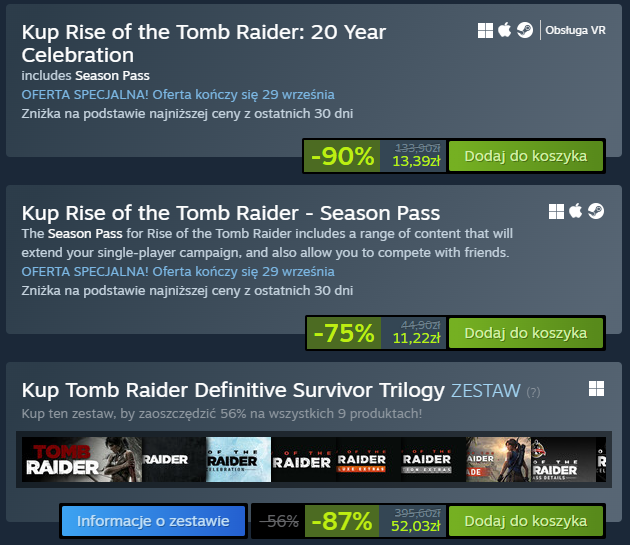This screenshot has width=630, height=545.
Task: Click the Steam icon on Season Pass
Action: click(x=595, y=211)
